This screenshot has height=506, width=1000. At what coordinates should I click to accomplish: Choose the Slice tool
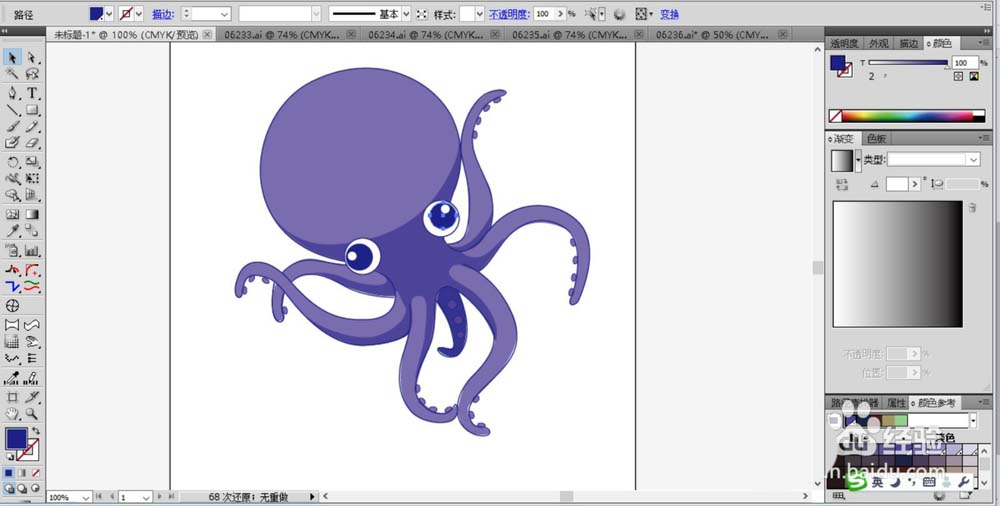pos(33,397)
